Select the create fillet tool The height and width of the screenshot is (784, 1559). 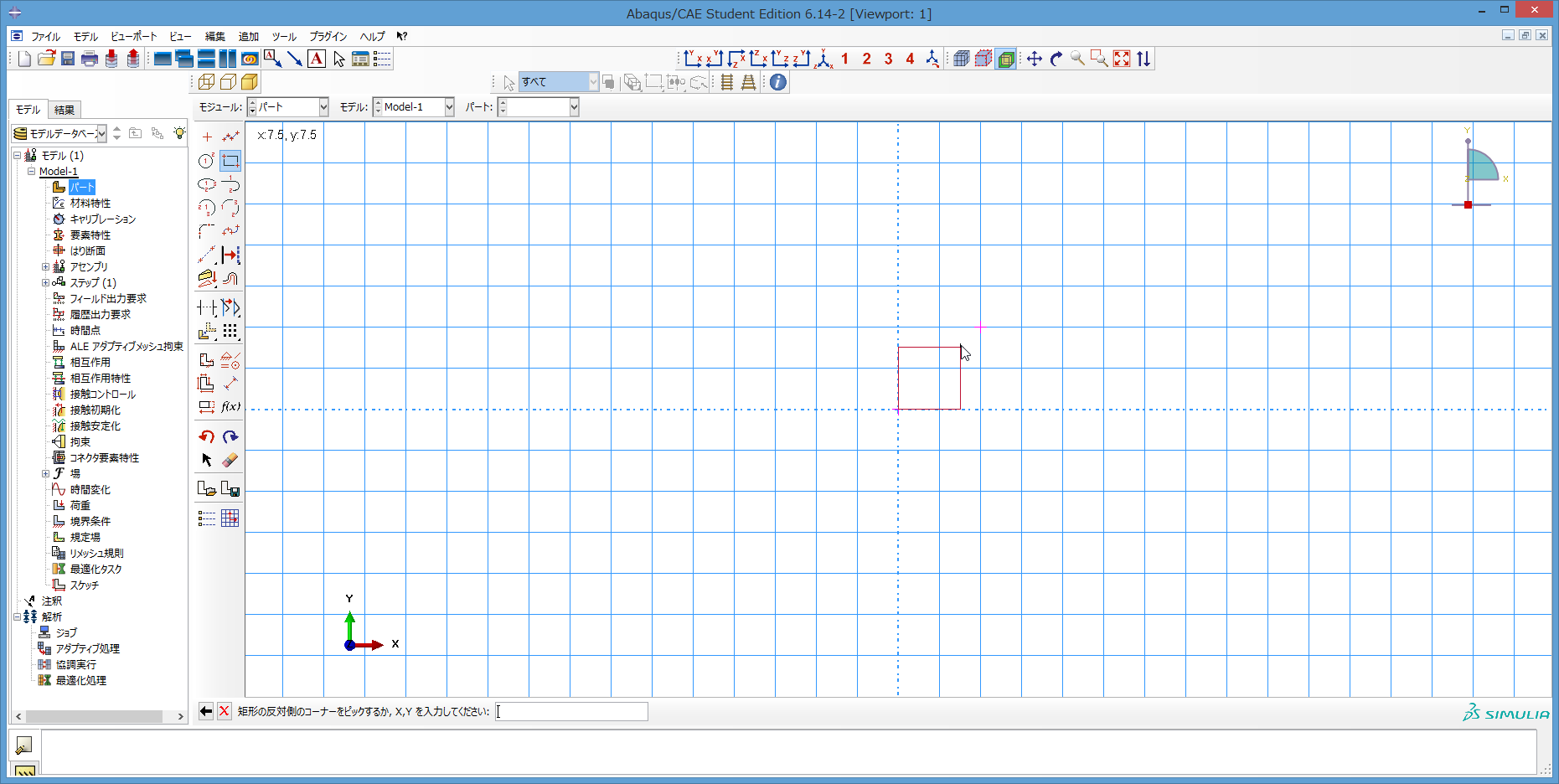click(207, 231)
